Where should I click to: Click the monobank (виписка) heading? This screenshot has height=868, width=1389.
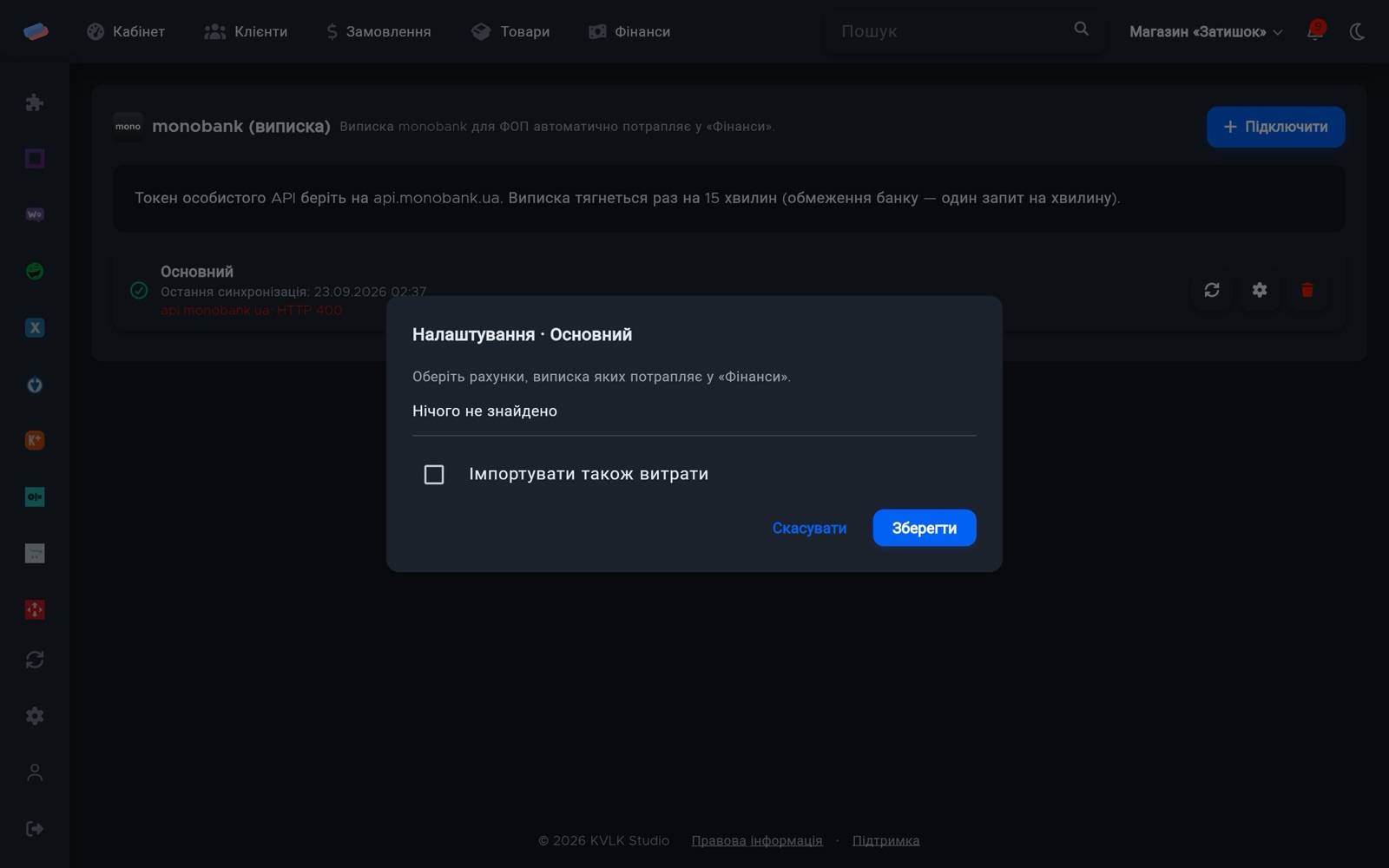pos(241,126)
